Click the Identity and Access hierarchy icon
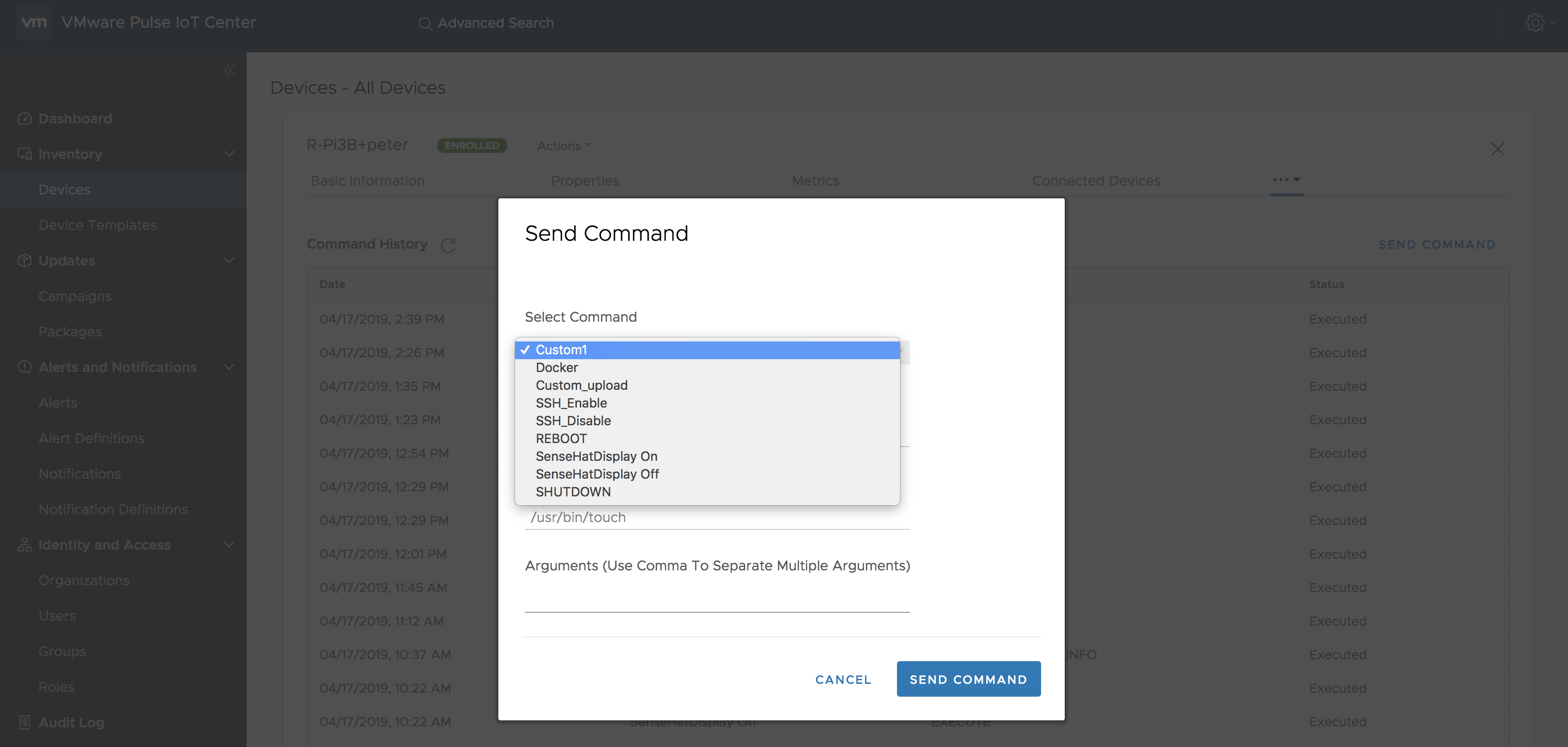 [x=24, y=545]
